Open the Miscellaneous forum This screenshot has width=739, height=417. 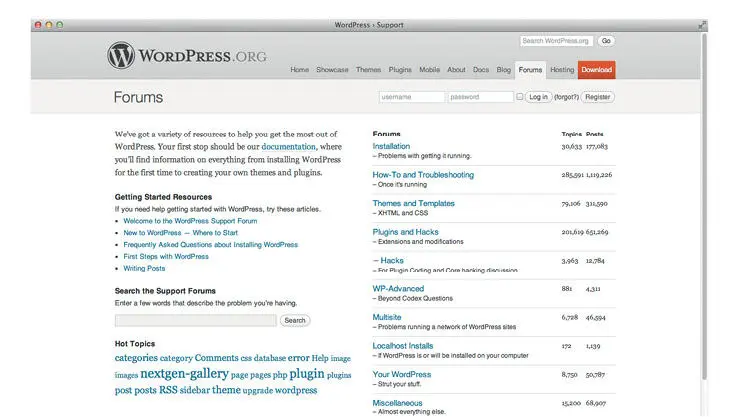397,403
